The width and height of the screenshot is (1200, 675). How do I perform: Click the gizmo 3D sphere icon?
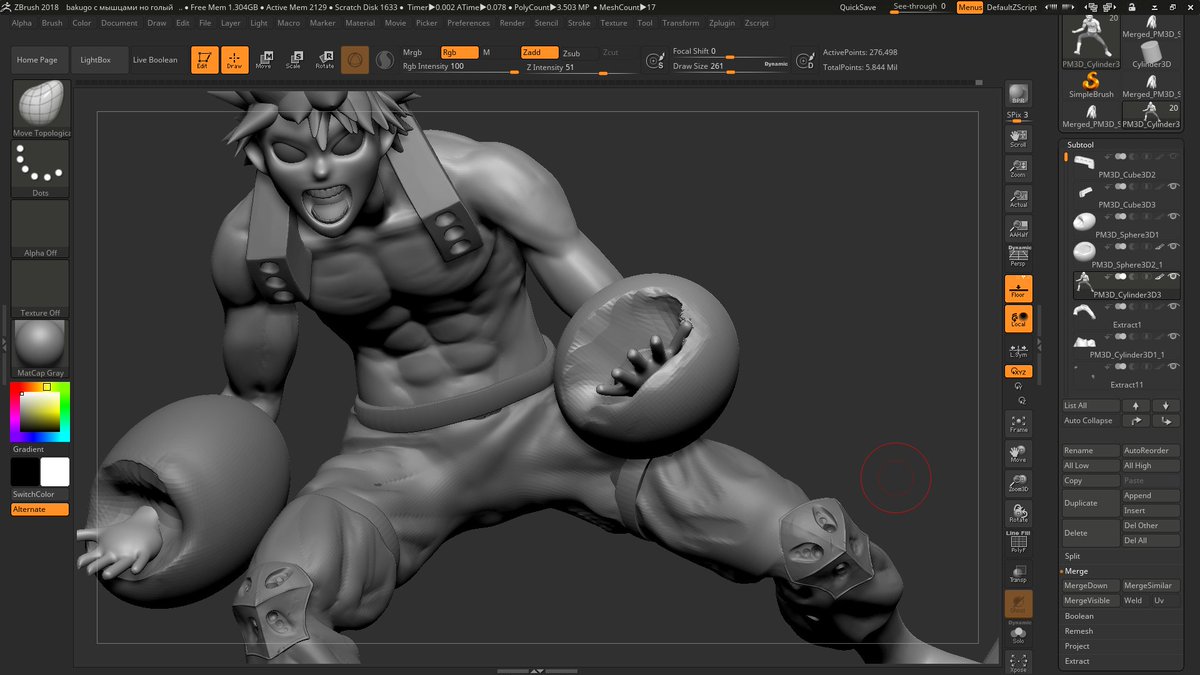tap(355, 60)
